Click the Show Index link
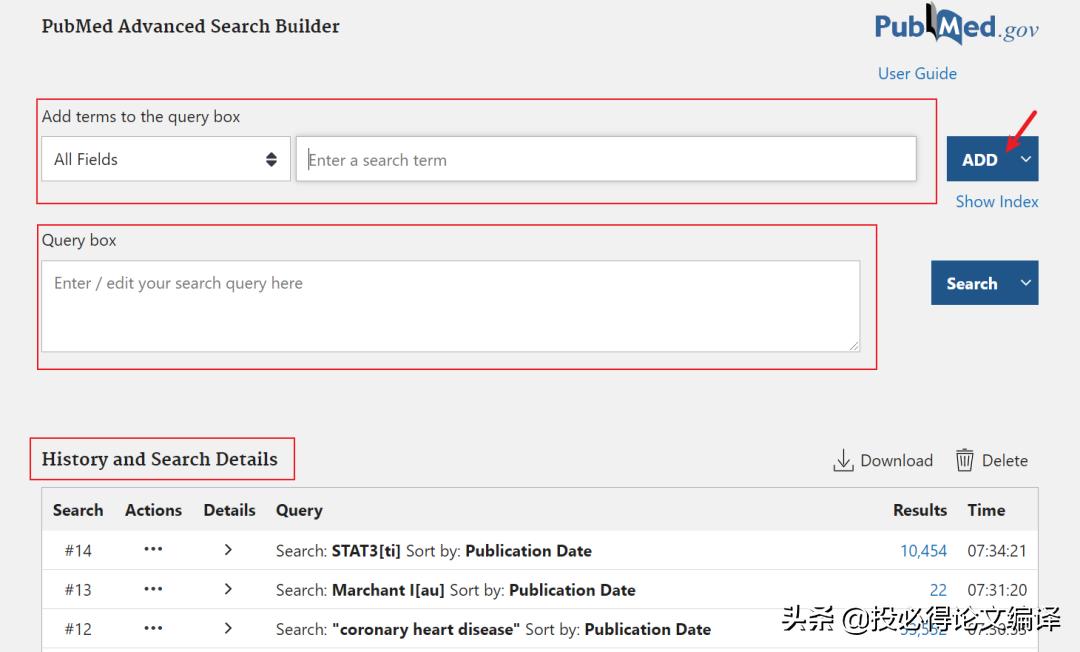The image size is (1080, 652). (996, 201)
